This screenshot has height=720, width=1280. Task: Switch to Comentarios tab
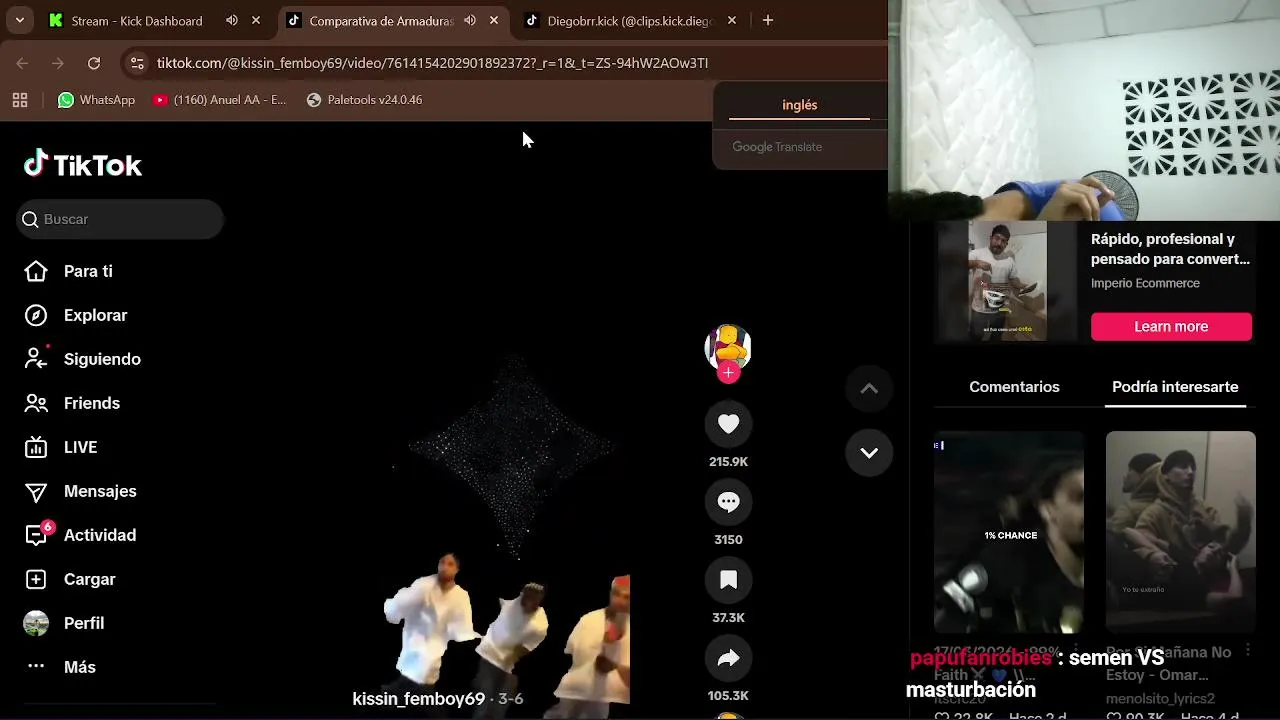coord(1014,387)
